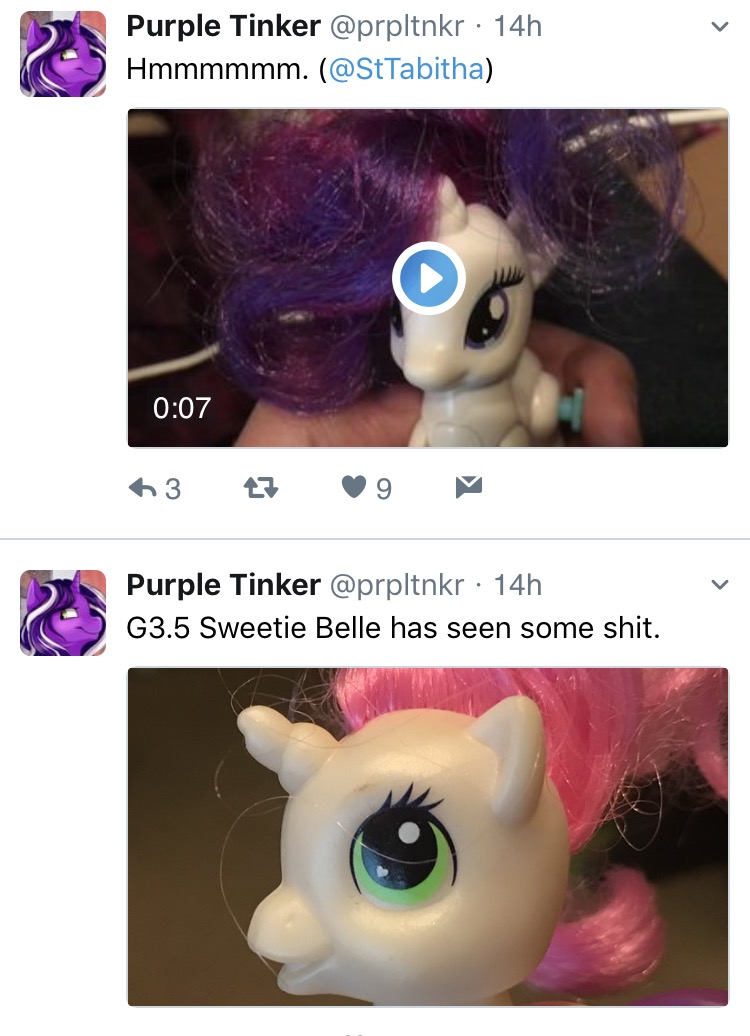Viewport: 750px width, 1036px height.
Task: Open the @StTabitha mention link
Action: 406,69
